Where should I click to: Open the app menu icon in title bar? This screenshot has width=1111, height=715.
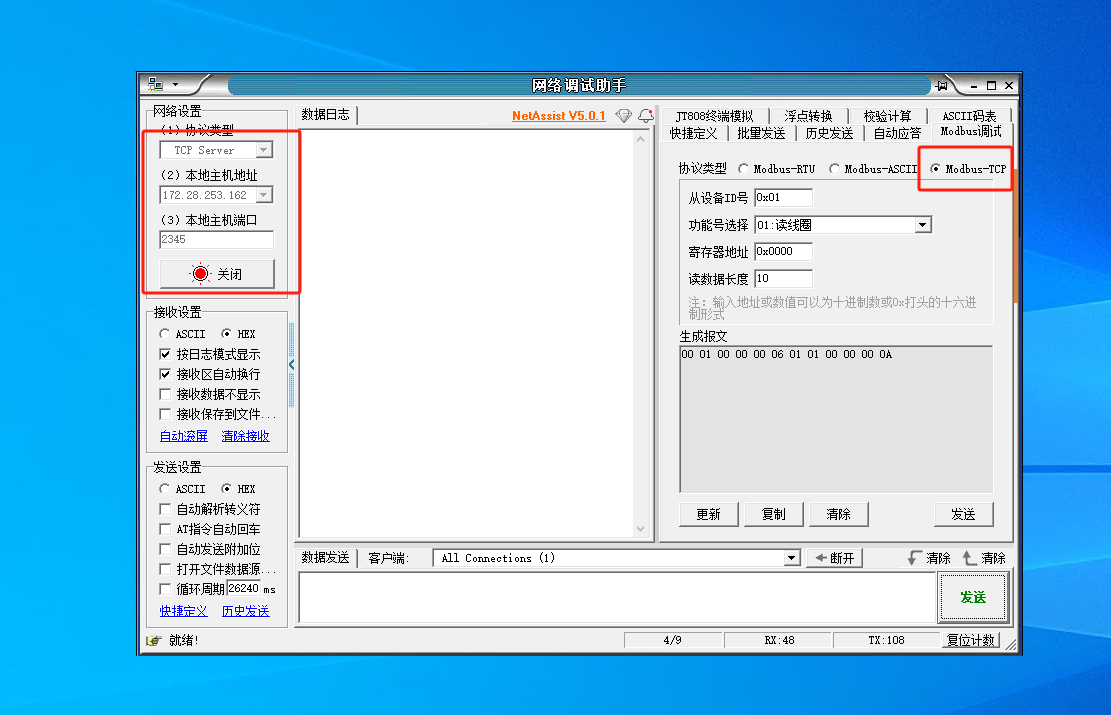point(155,85)
